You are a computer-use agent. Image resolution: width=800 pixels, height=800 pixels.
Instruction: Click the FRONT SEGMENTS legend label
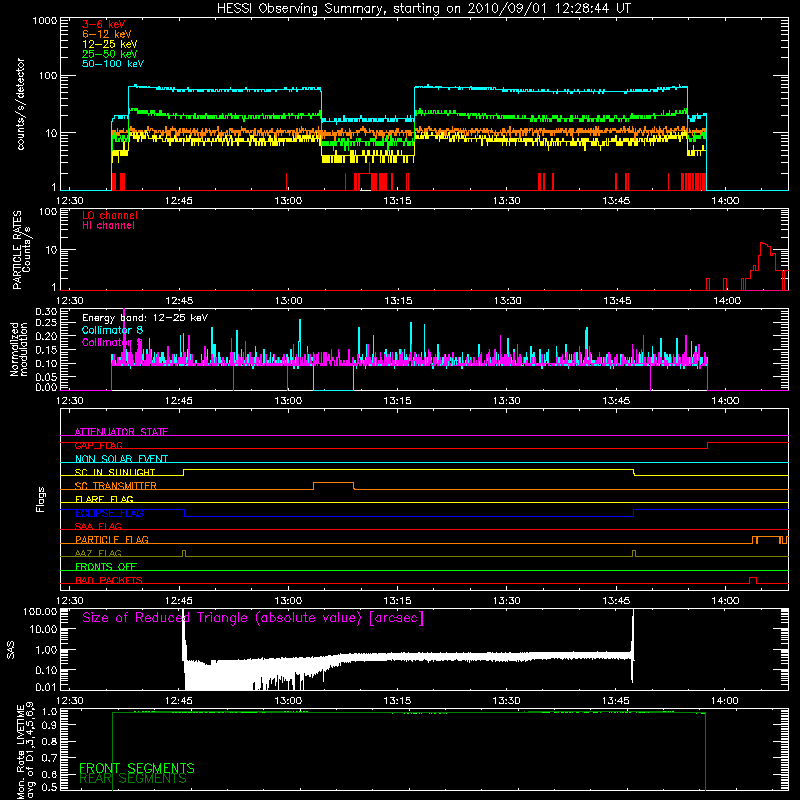point(137,768)
